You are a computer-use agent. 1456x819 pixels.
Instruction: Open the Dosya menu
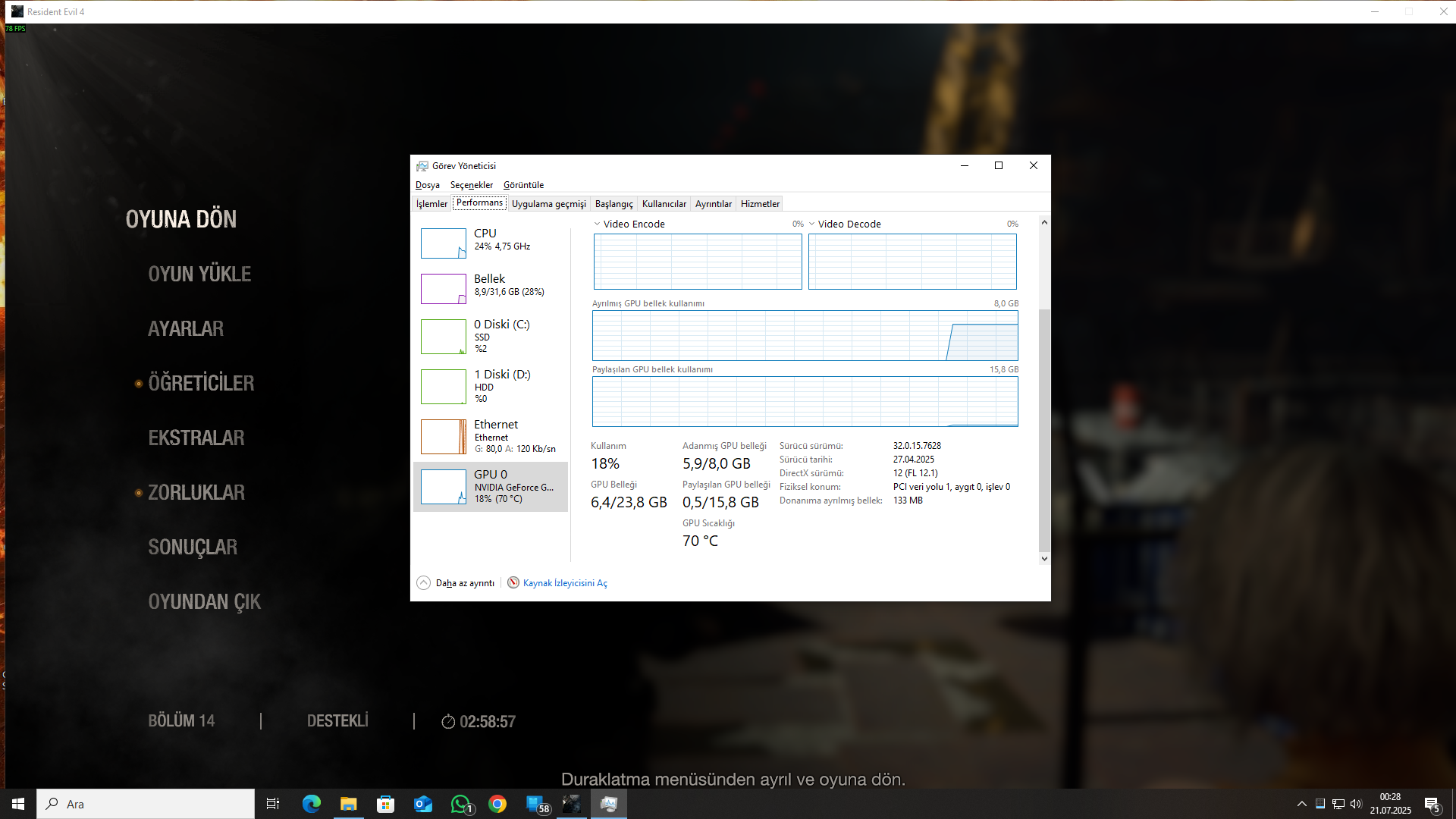[428, 185]
